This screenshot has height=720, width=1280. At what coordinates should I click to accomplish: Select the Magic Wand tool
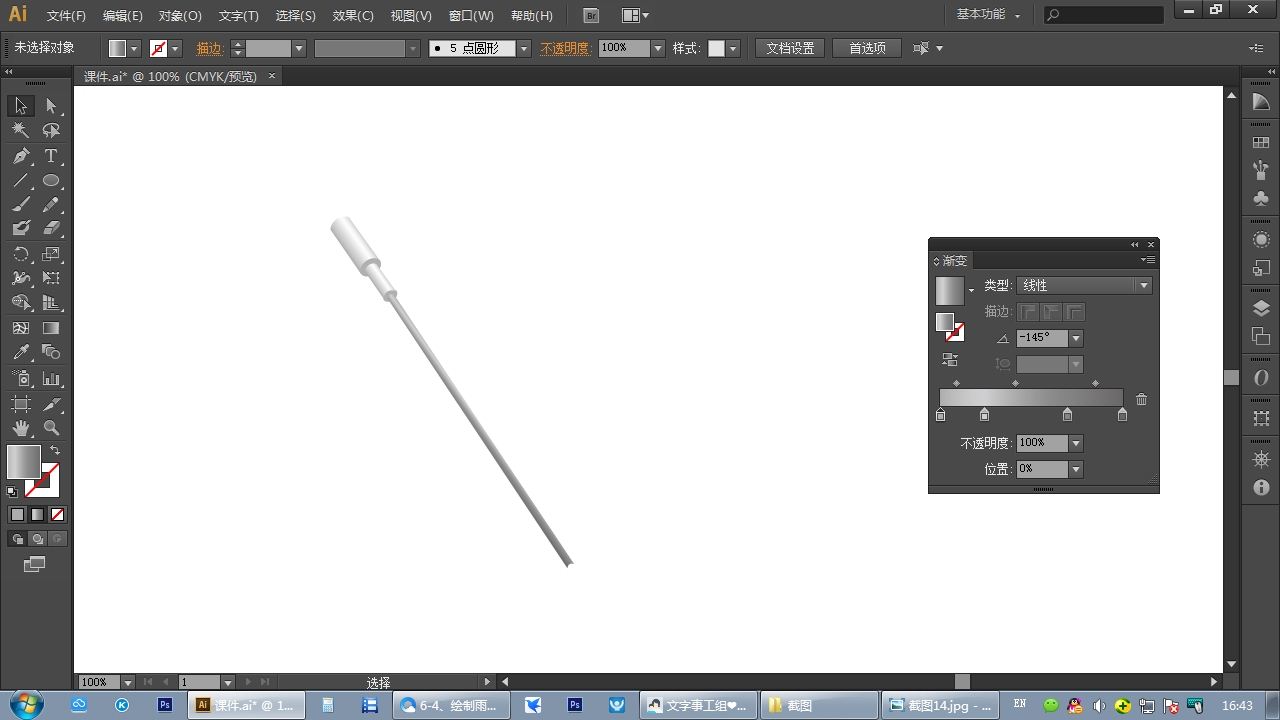[x=21, y=131]
